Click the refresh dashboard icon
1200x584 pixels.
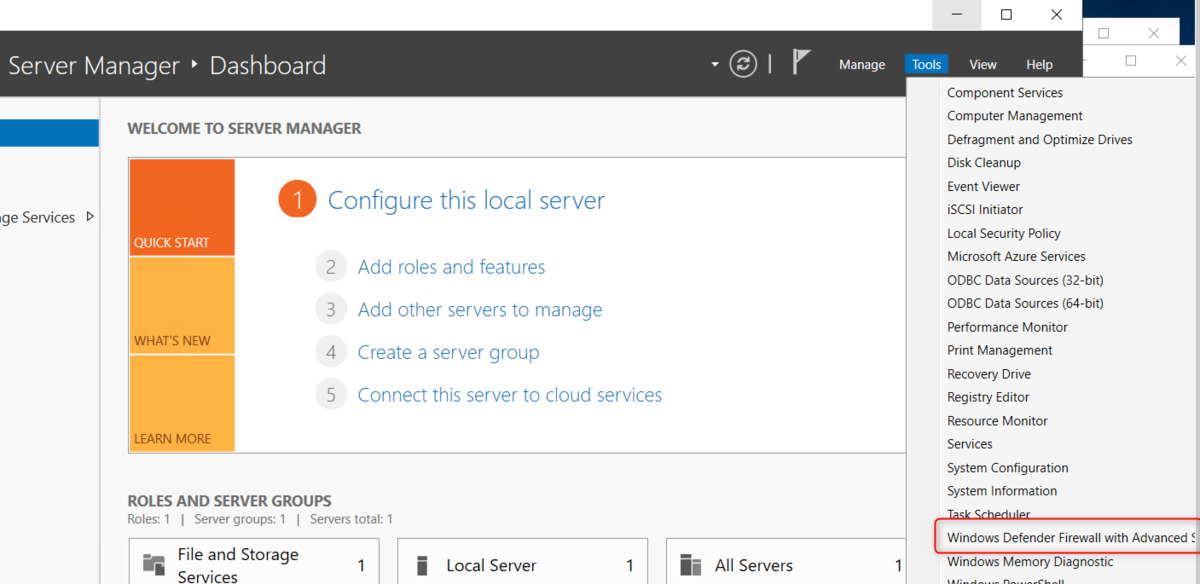tap(743, 64)
